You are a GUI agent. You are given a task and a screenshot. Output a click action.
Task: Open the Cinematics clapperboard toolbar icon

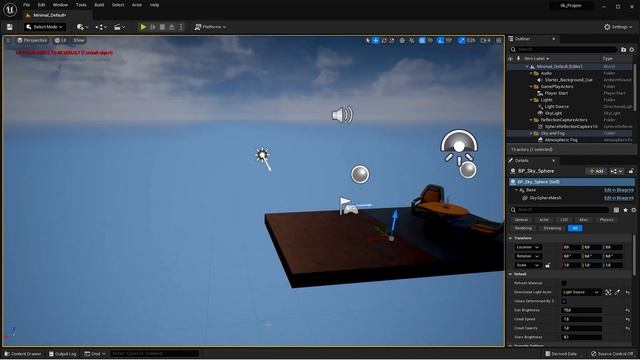tap(120, 27)
